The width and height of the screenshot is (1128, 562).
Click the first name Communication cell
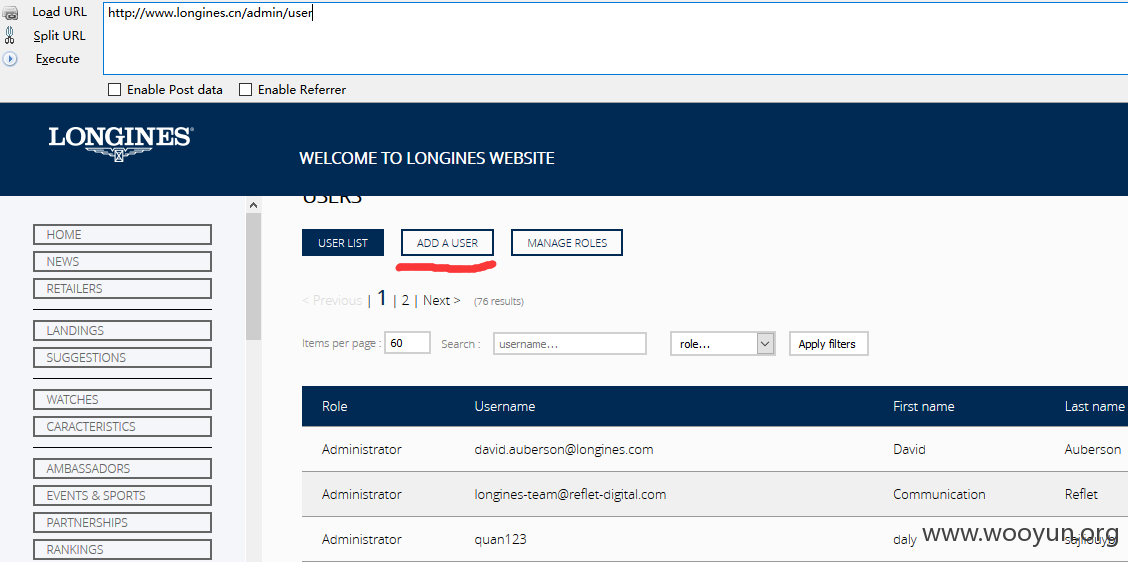pos(940,494)
